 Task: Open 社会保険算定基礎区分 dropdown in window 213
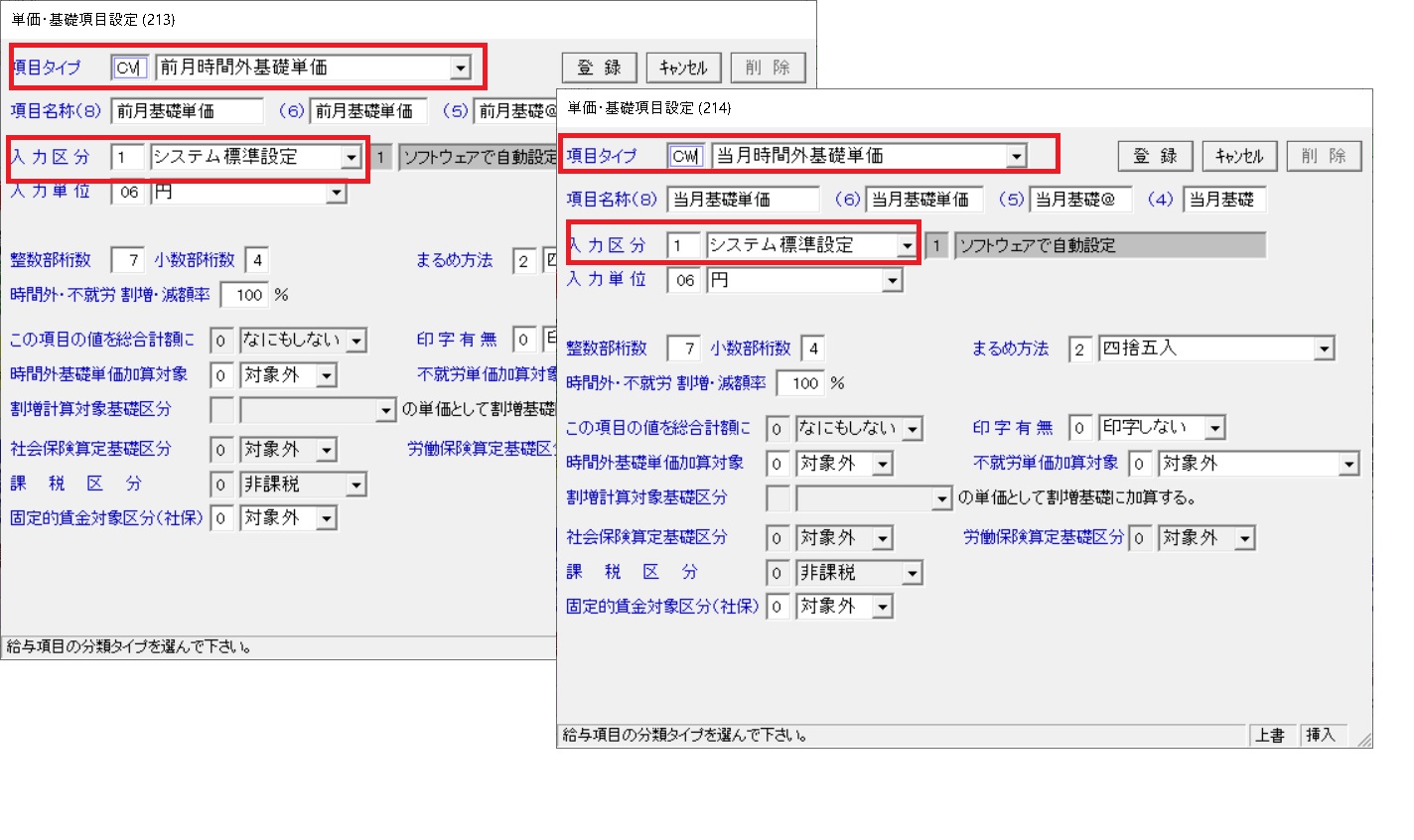tap(327, 450)
